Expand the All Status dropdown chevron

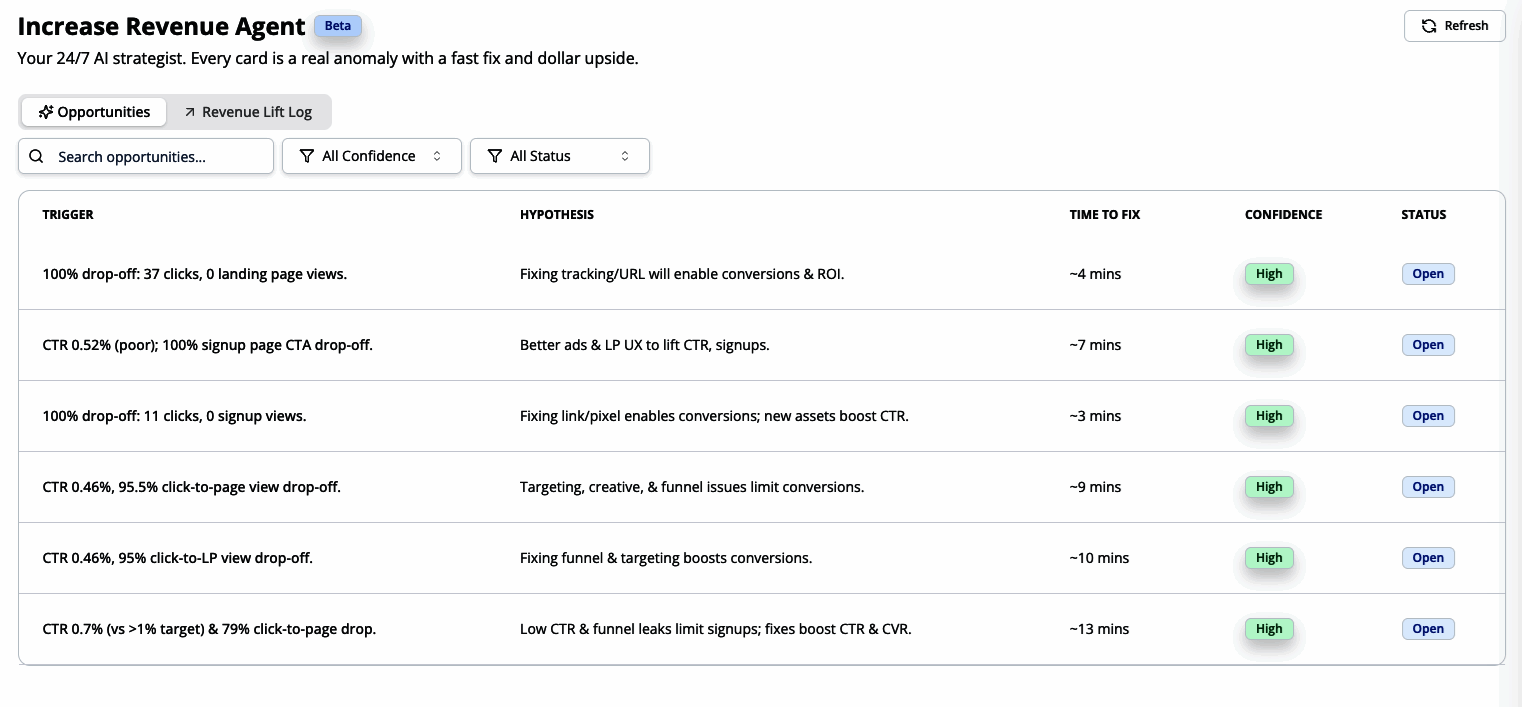click(x=625, y=156)
